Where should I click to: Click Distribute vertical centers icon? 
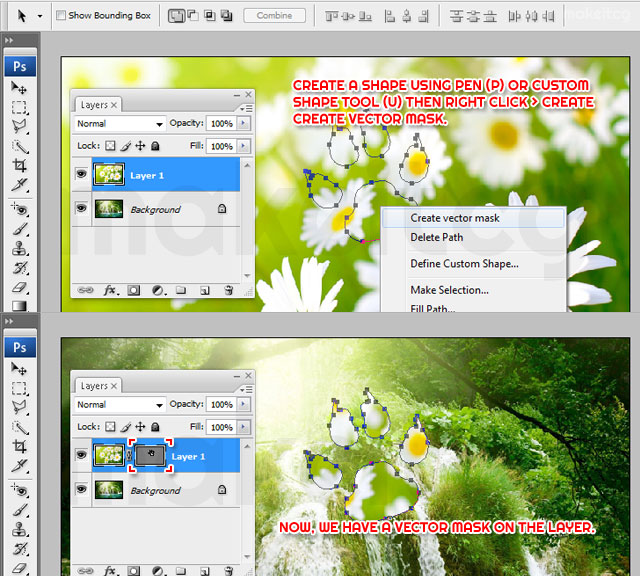tap(473, 16)
